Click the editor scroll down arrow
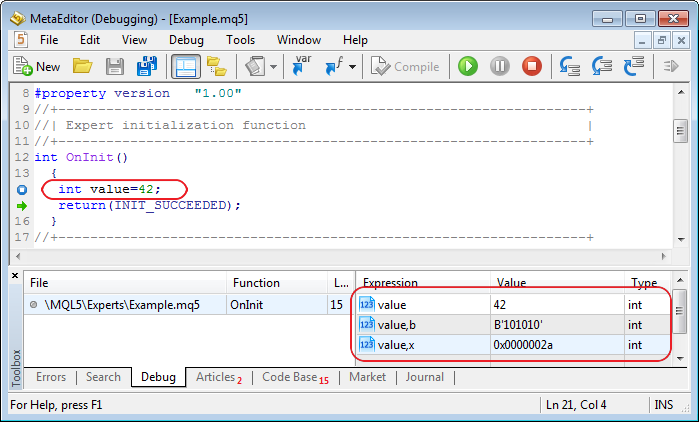This screenshot has width=699, height=422. [681, 240]
